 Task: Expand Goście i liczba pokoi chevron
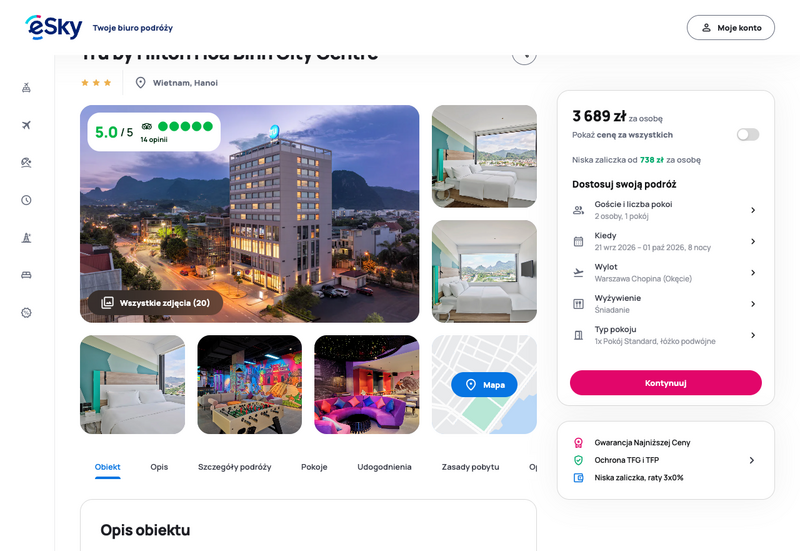click(753, 210)
